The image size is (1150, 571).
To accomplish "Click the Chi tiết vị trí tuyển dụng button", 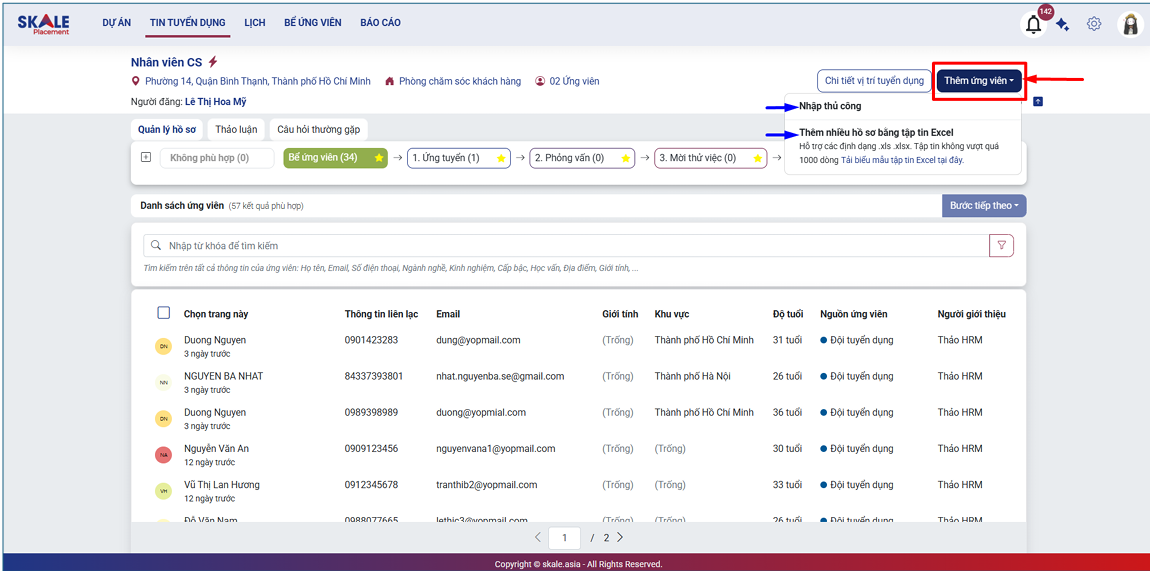I will tap(873, 81).
